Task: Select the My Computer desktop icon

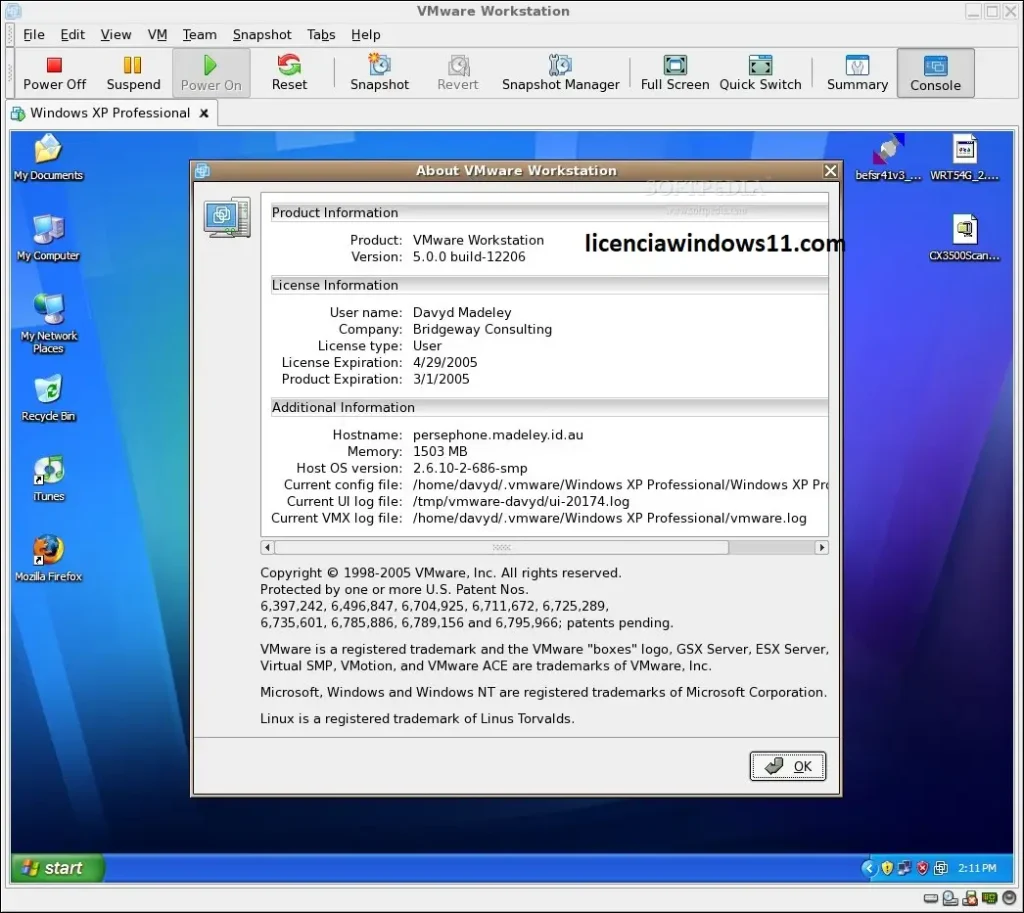Action: click(x=48, y=238)
